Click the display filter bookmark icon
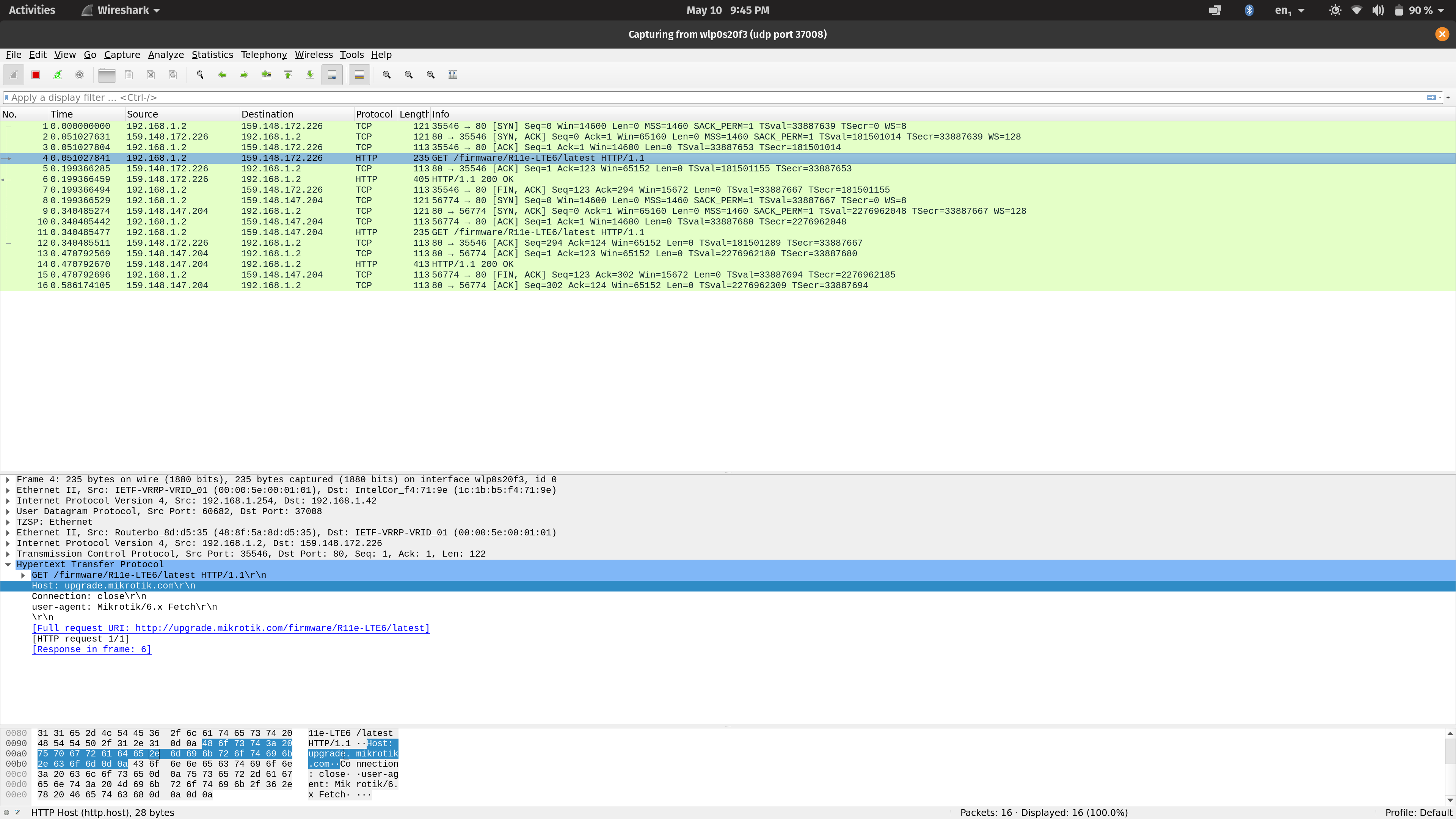The height and width of the screenshot is (819, 1456). 6,97
